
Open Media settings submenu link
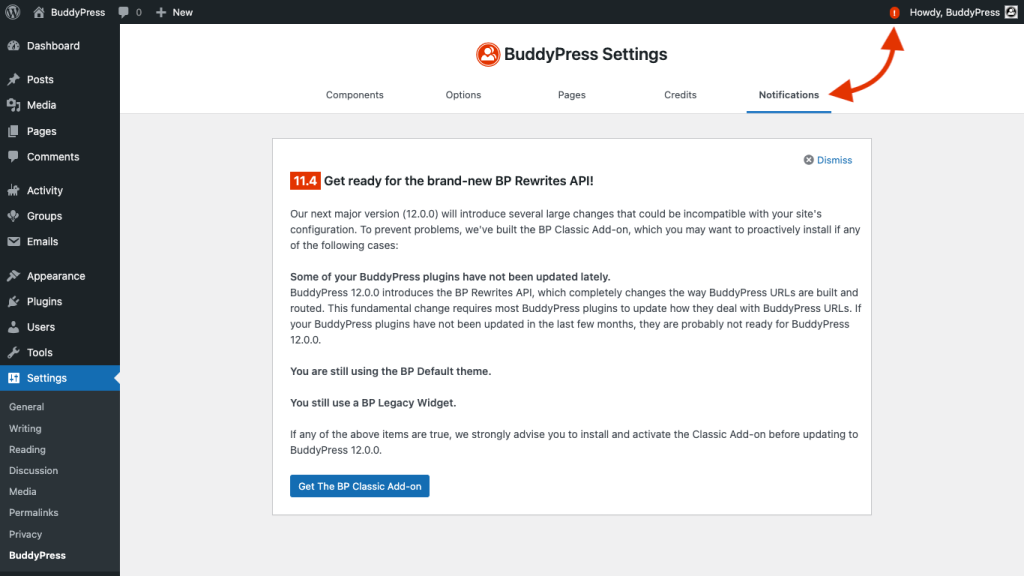pyautogui.click(x=22, y=491)
